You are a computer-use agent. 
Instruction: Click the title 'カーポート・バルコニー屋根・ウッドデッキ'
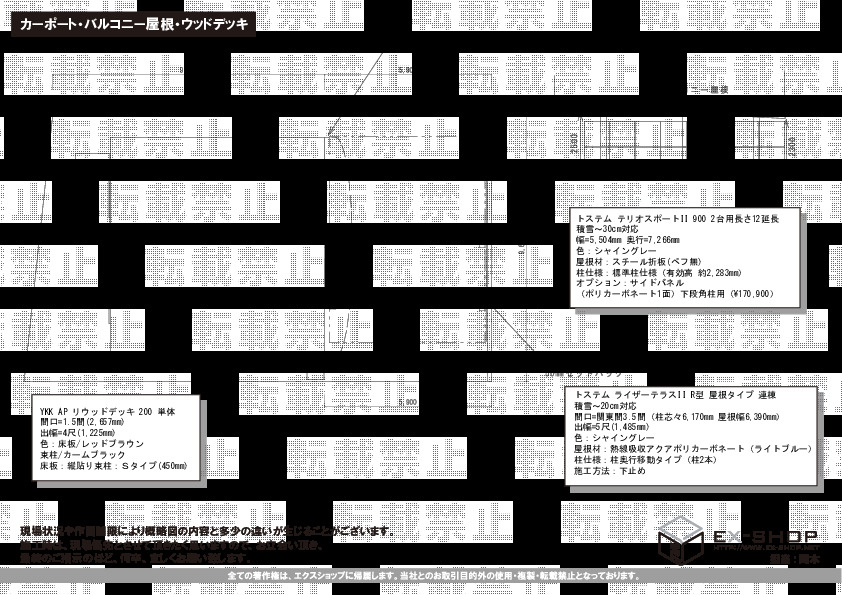134,24
